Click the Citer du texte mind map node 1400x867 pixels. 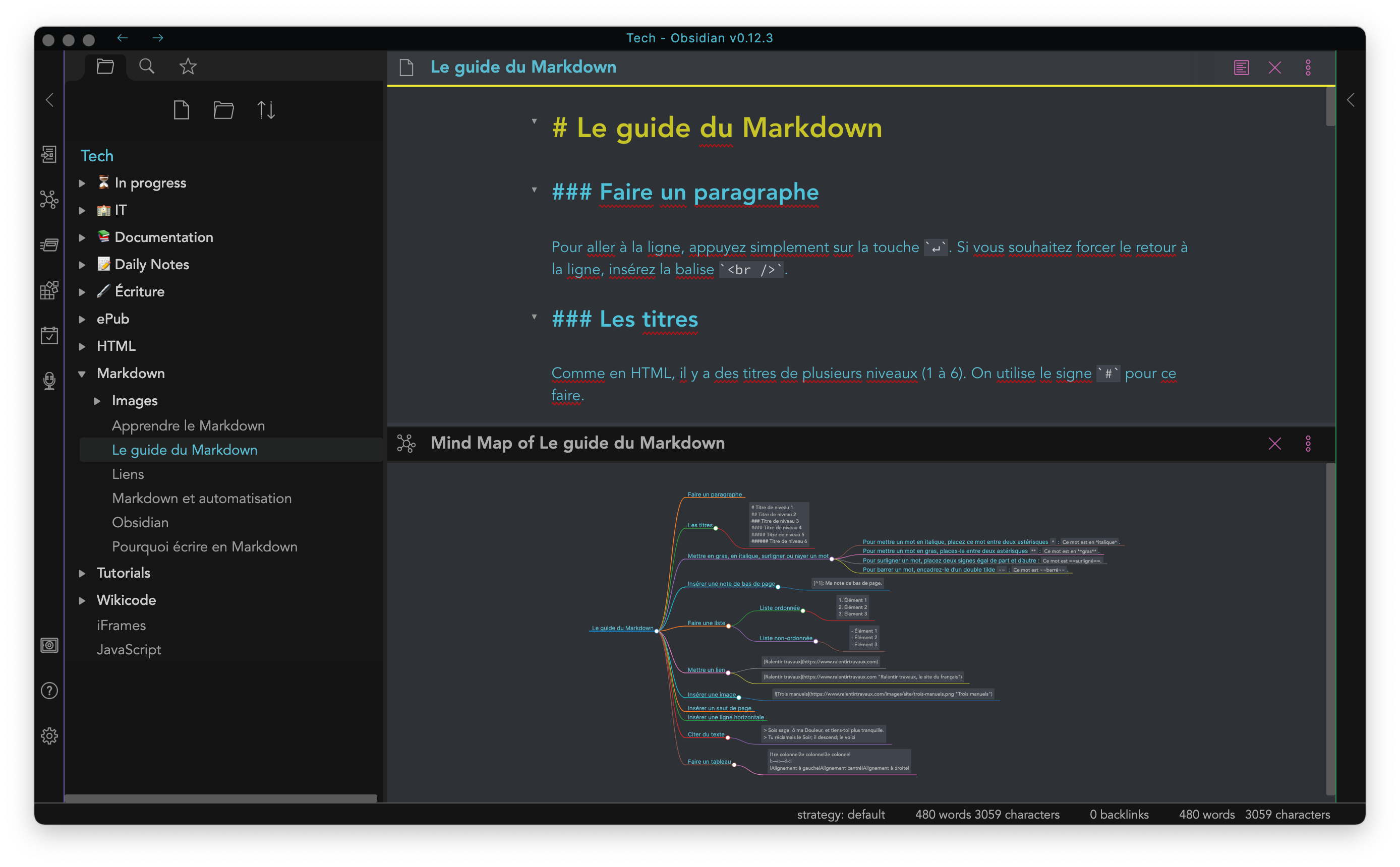point(706,734)
